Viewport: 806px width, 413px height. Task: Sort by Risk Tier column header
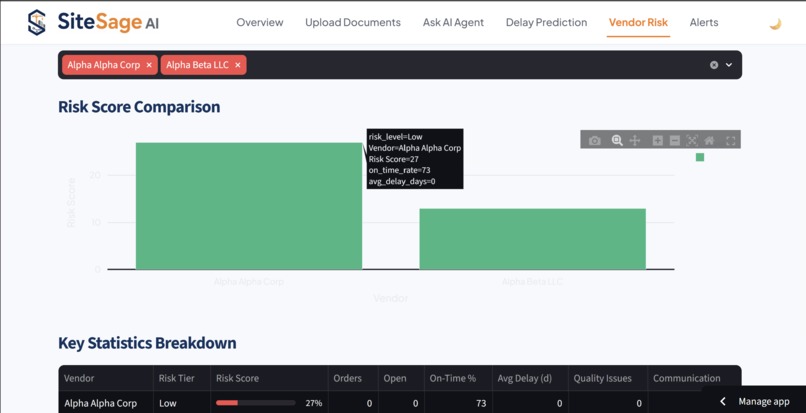[181, 378]
